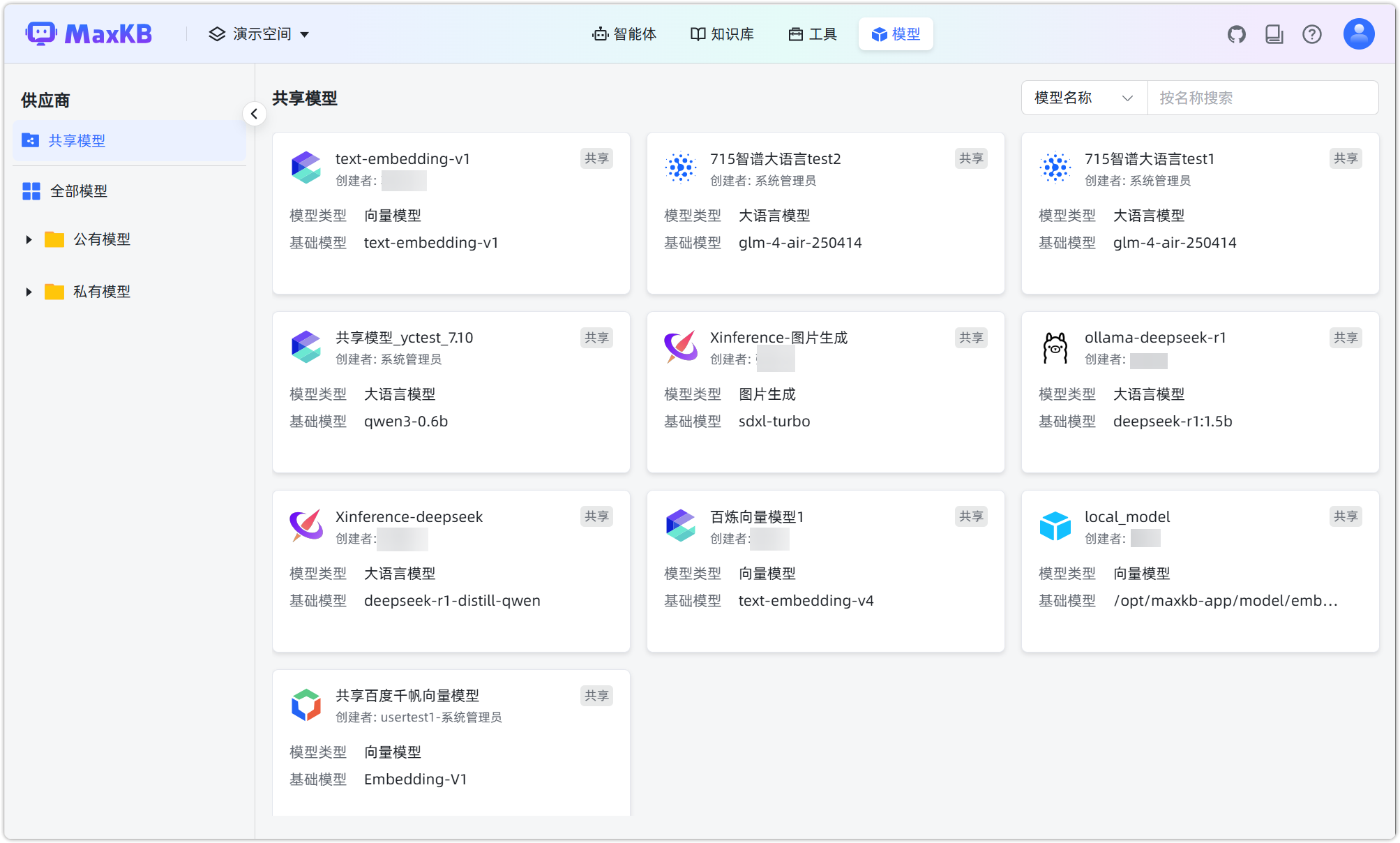The image size is (1400, 843).
Task: Switch to the 模型 tab
Action: [x=896, y=33]
